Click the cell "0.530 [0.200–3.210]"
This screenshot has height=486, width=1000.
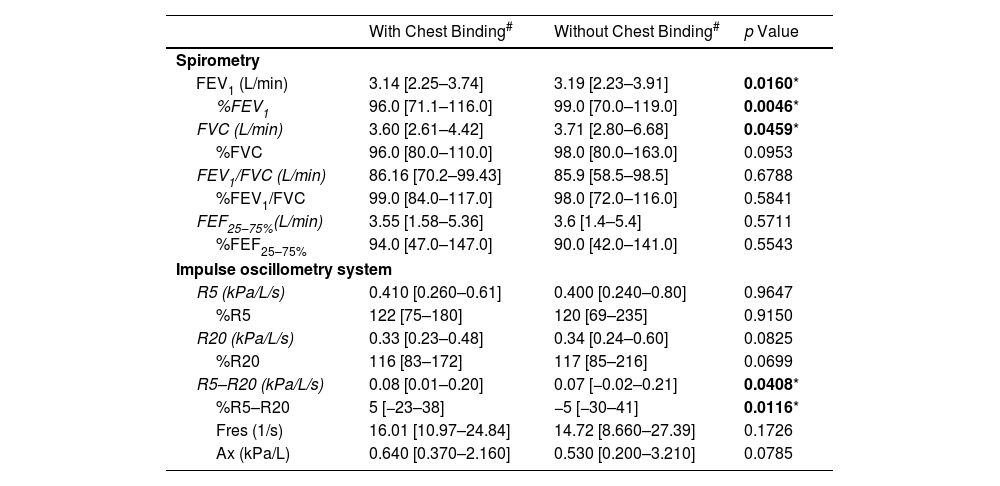pyautogui.click(x=624, y=453)
